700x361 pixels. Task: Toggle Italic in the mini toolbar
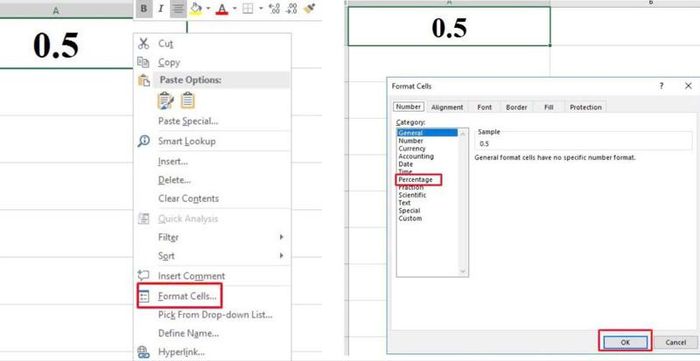click(x=161, y=8)
